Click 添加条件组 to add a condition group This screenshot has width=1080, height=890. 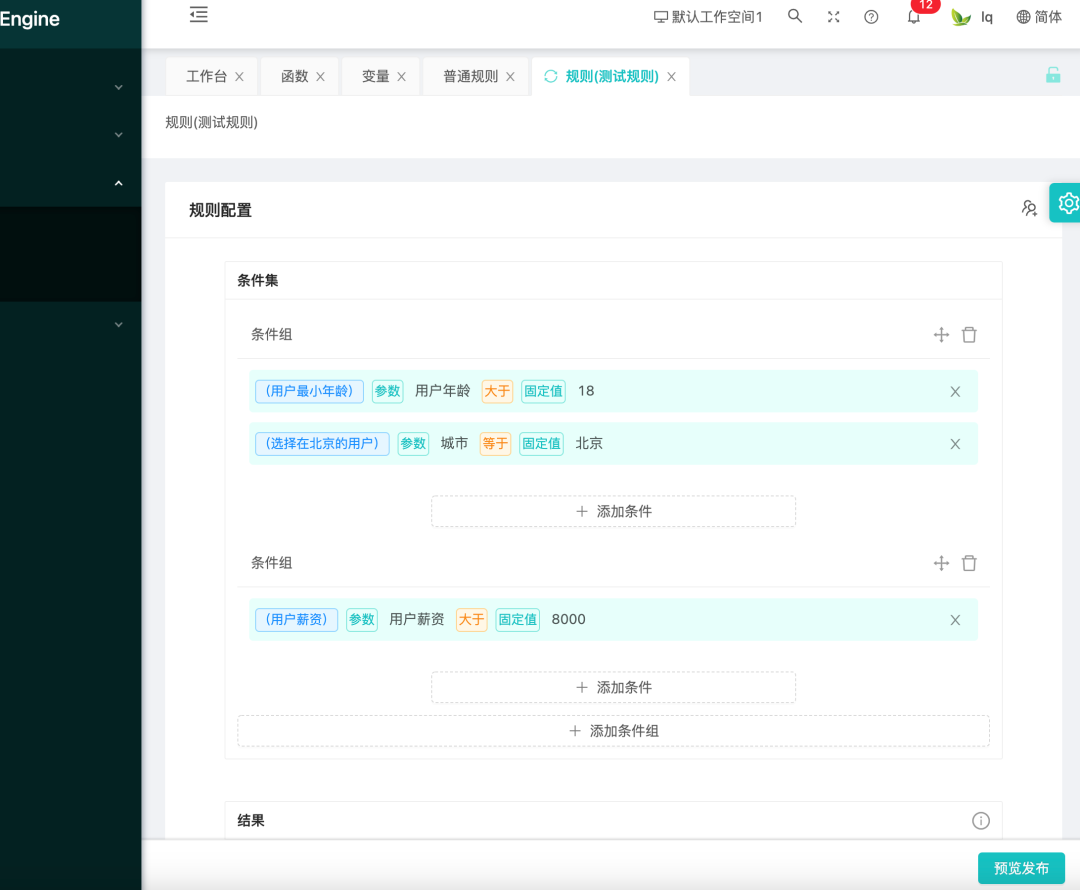(x=613, y=731)
